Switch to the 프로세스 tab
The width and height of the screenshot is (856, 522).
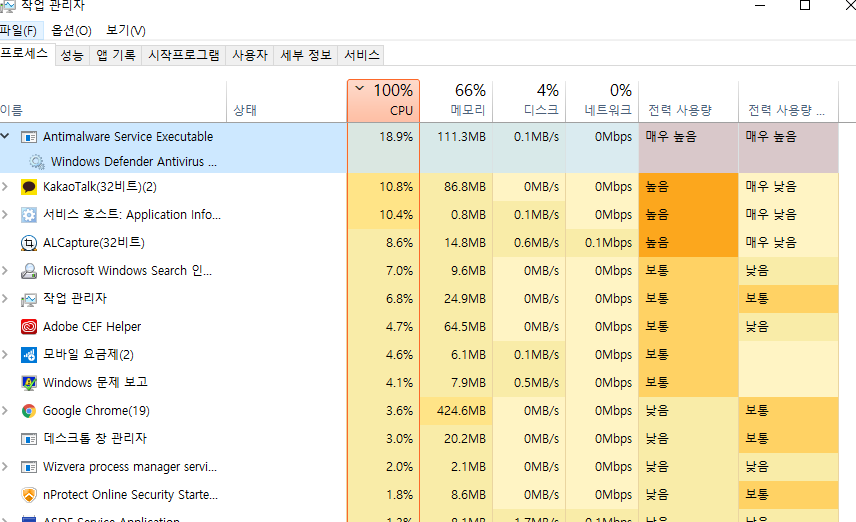pos(25,54)
